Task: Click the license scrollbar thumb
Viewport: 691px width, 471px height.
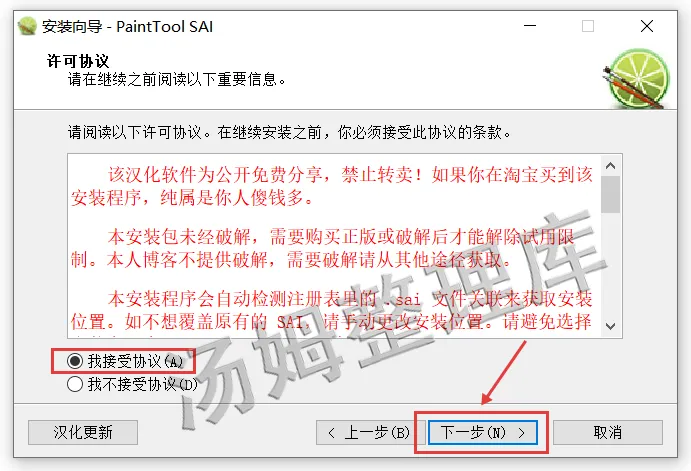Action: click(x=610, y=194)
